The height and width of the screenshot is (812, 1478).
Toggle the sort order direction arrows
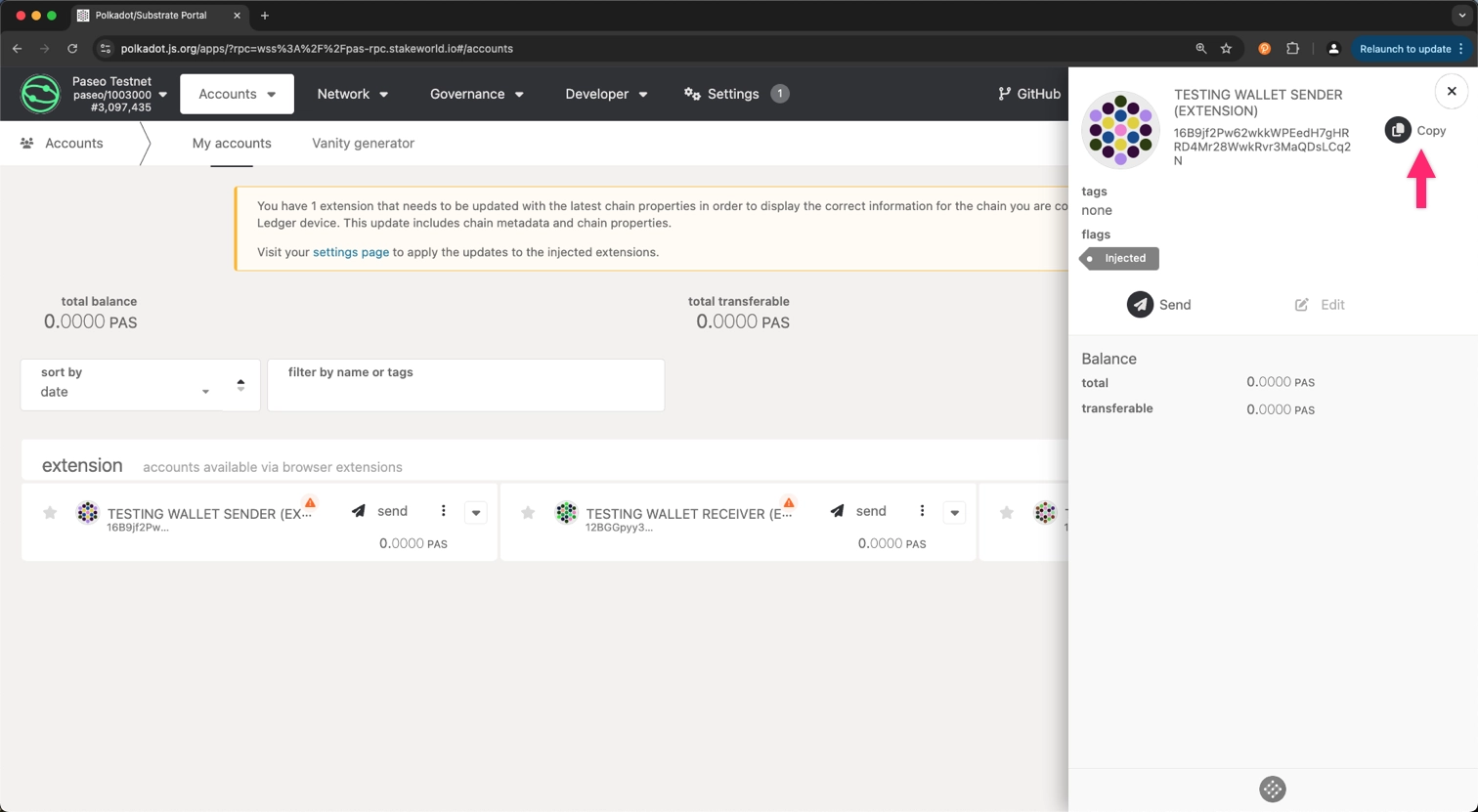pos(240,385)
